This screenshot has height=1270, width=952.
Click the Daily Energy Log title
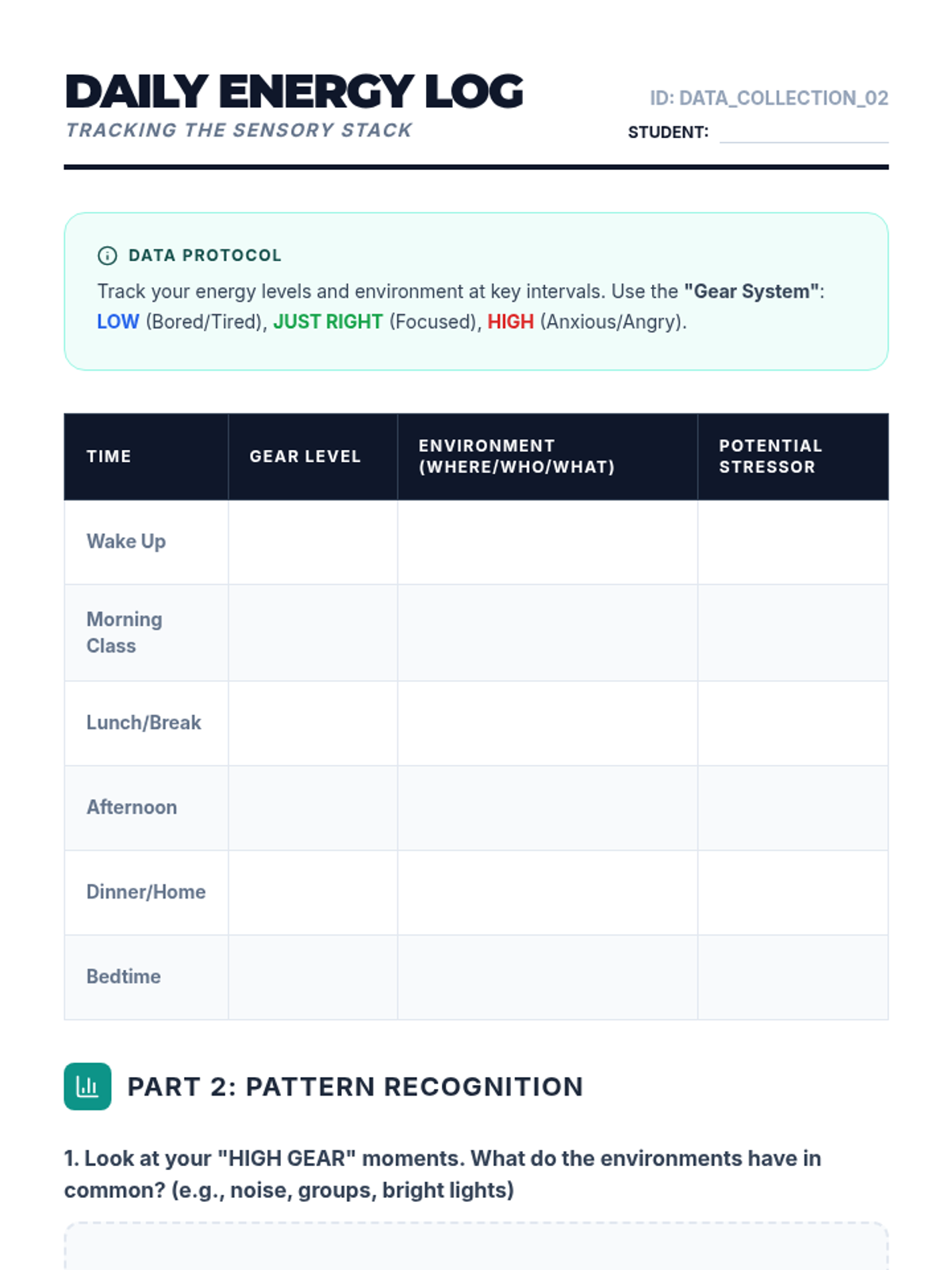[x=294, y=92]
